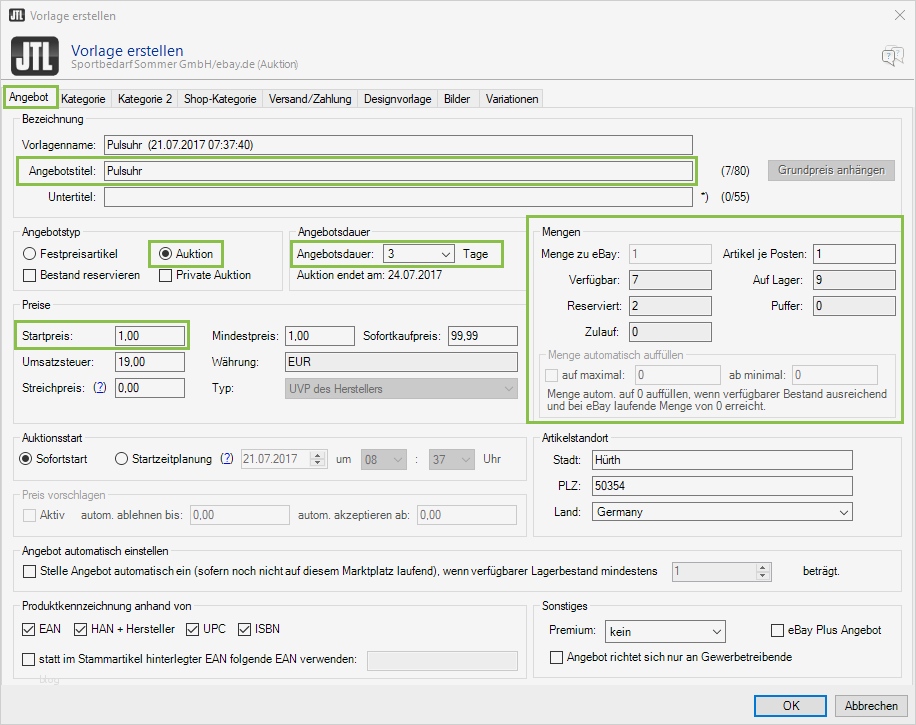Choose the Festpreisartikel option
The width and height of the screenshot is (916, 725).
point(30,254)
